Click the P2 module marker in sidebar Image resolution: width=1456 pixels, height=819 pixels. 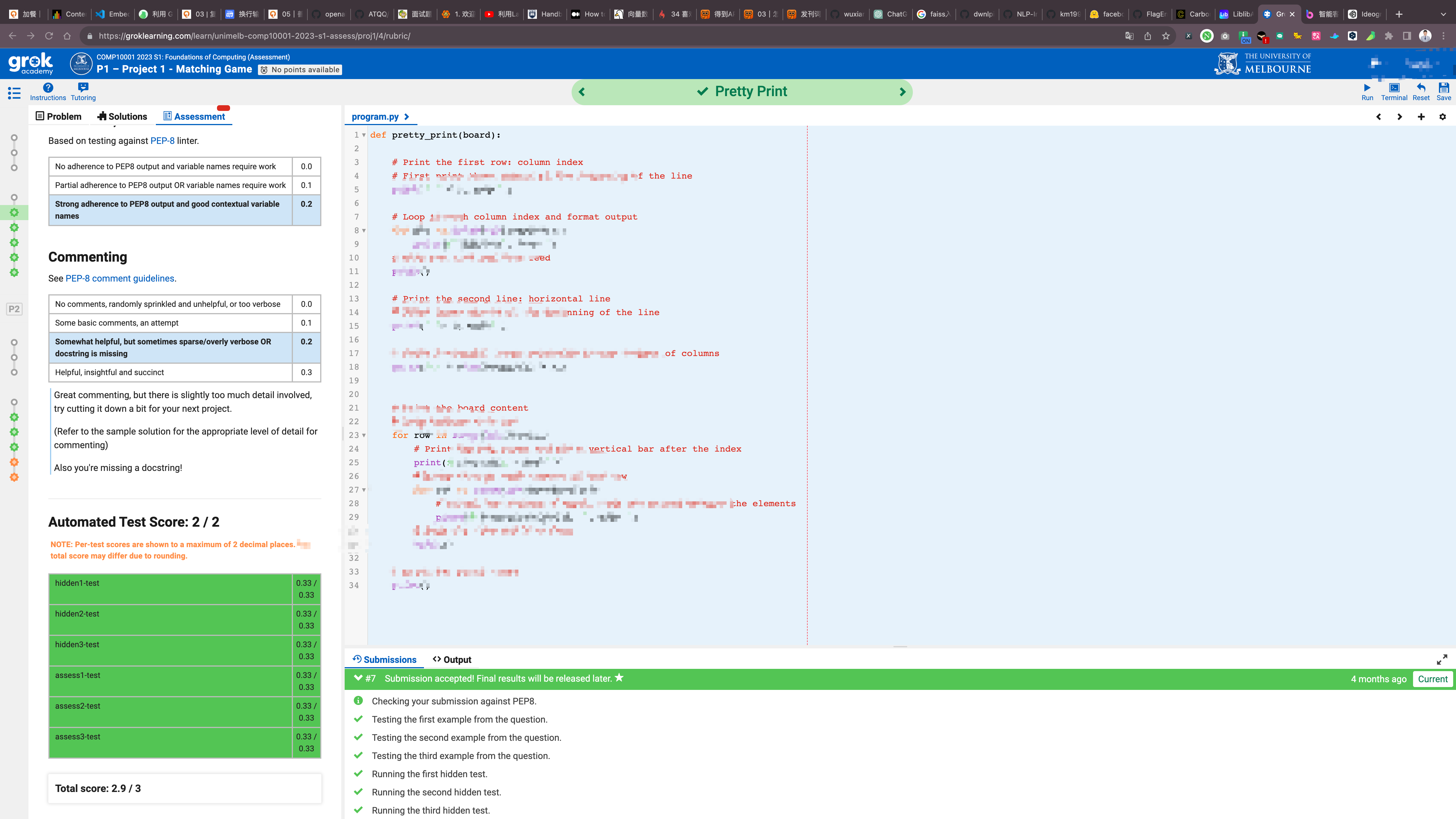(x=14, y=309)
